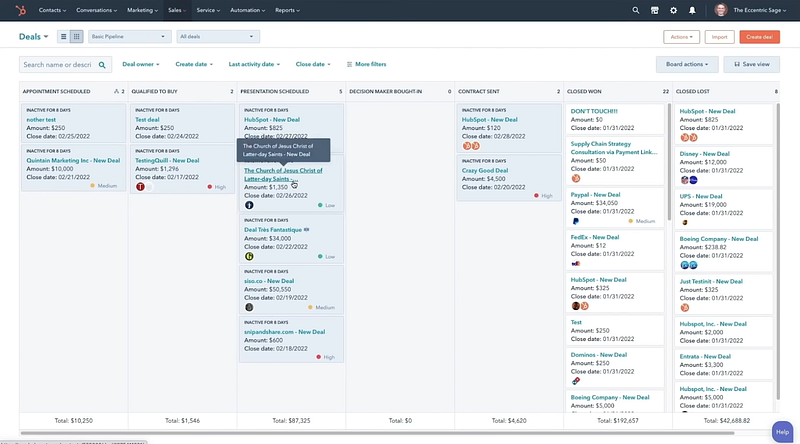Open the Reports menu

[287, 10]
